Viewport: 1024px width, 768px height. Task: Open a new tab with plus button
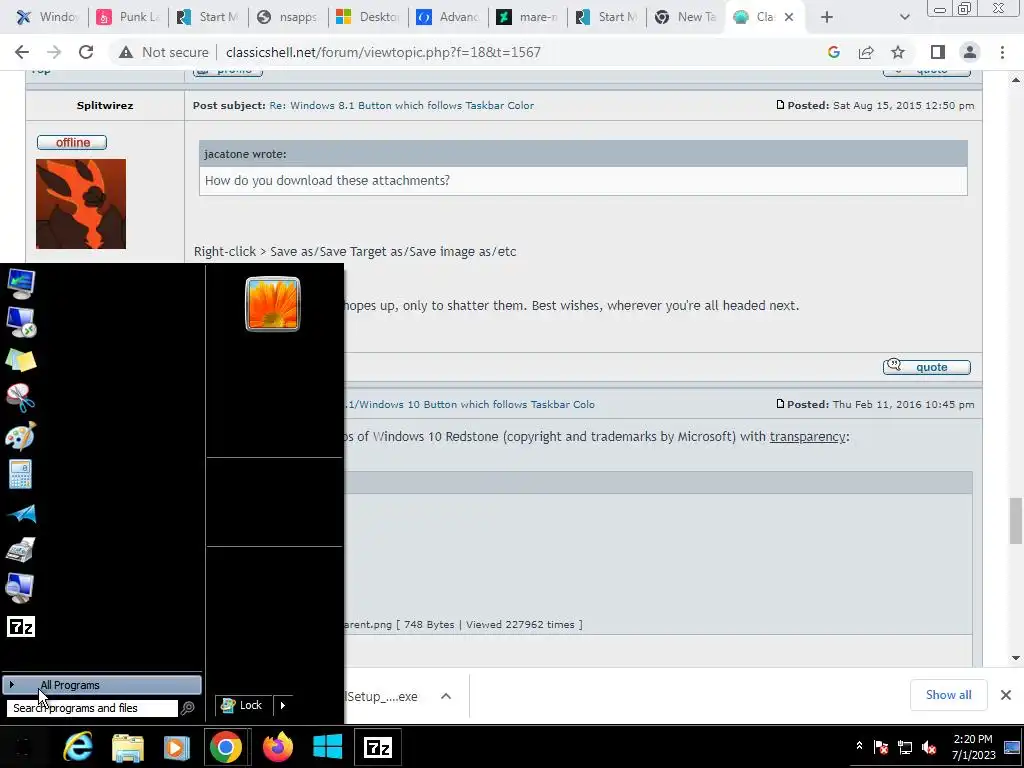pyautogui.click(x=827, y=17)
